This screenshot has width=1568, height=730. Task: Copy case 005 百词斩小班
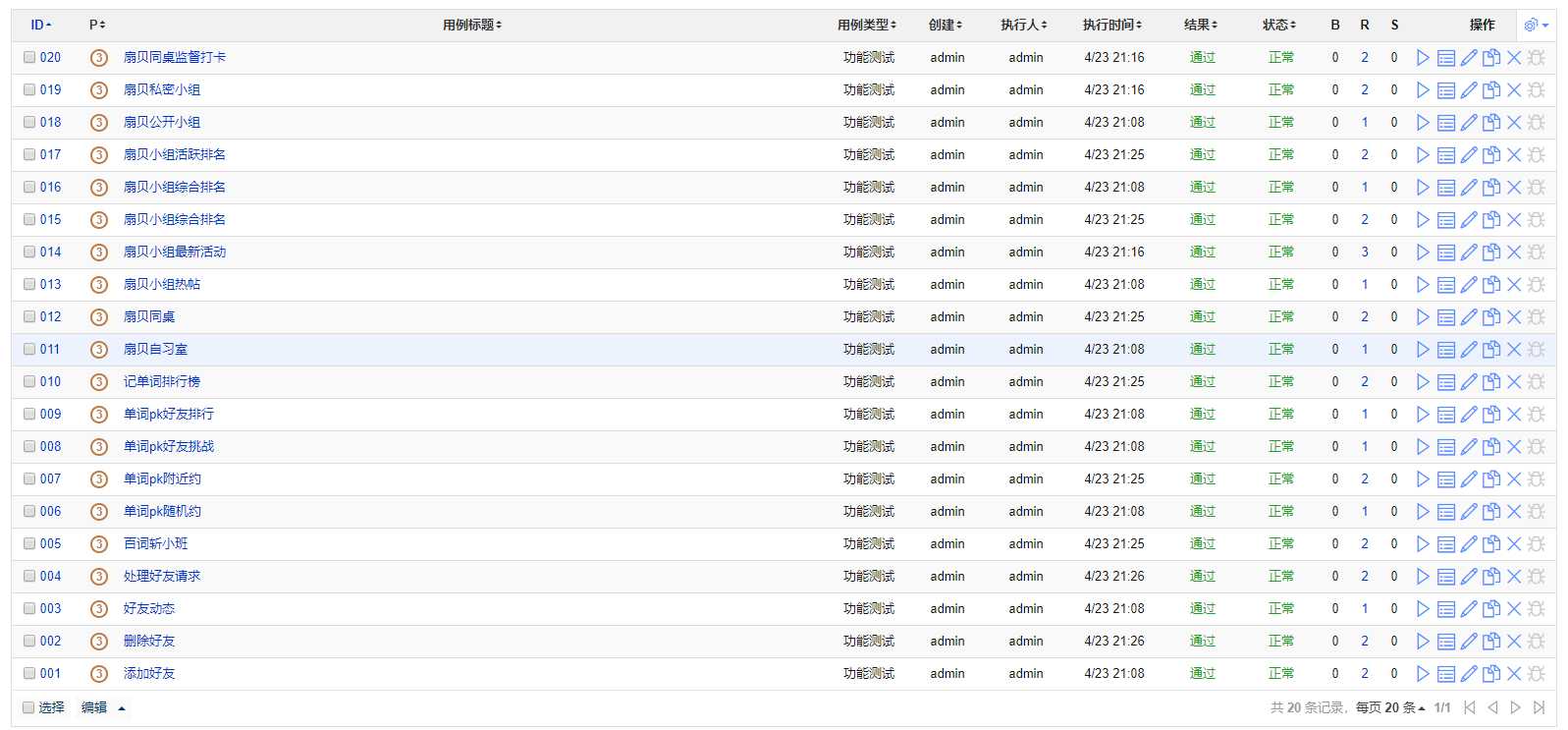pyautogui.click(x=1491, y=544)
